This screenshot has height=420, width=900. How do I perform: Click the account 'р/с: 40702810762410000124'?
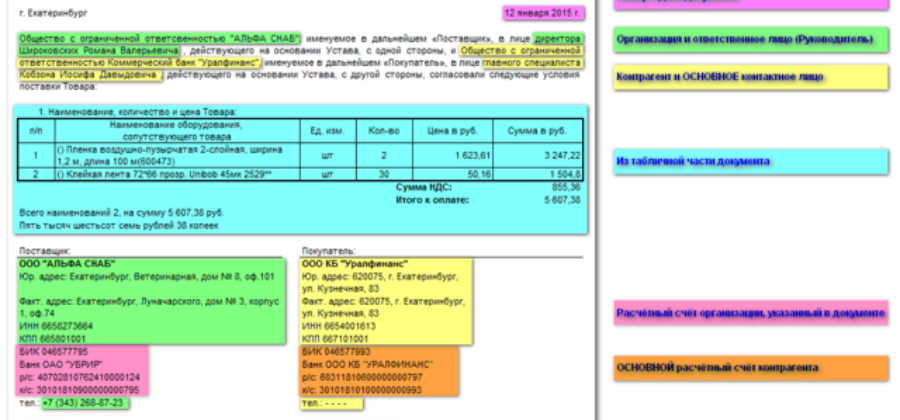pos(79,377)
